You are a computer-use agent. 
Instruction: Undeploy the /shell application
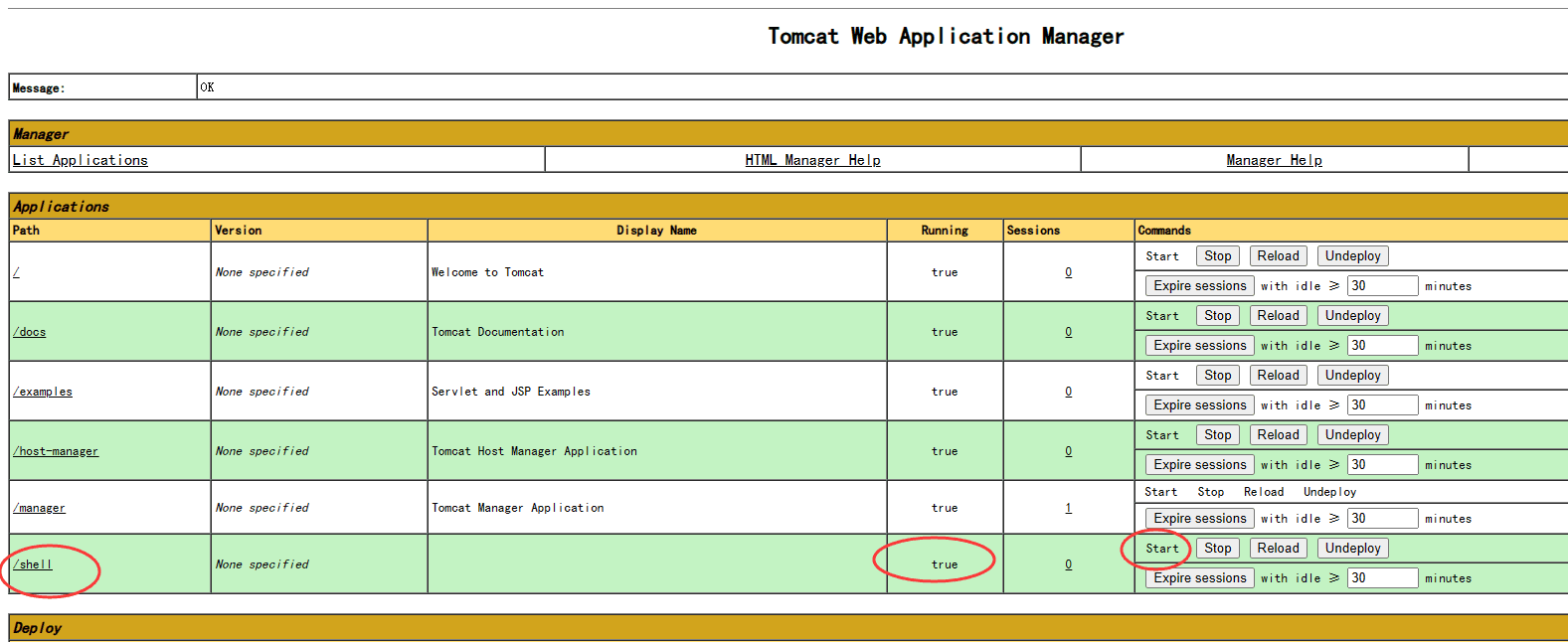[1352, 549]
